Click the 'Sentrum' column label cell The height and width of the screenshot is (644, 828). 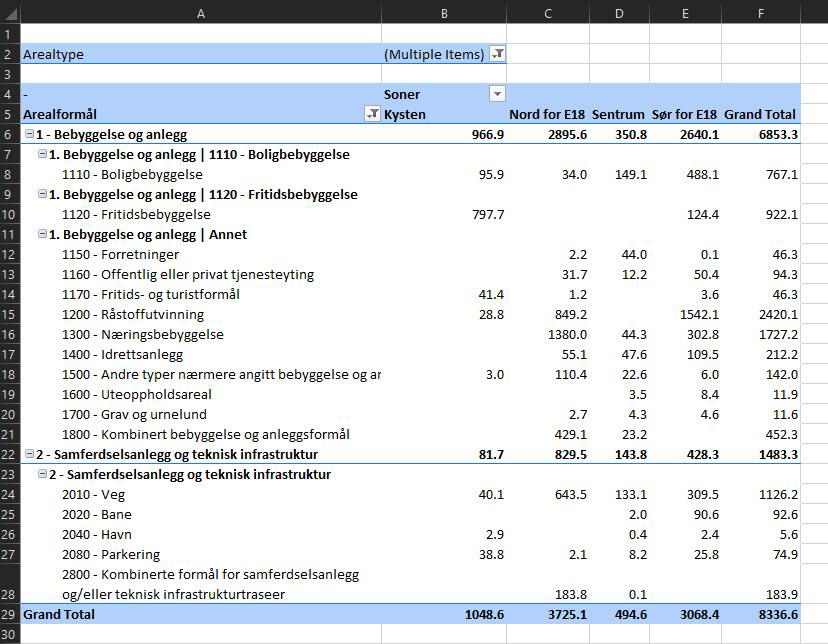[619, 114]
